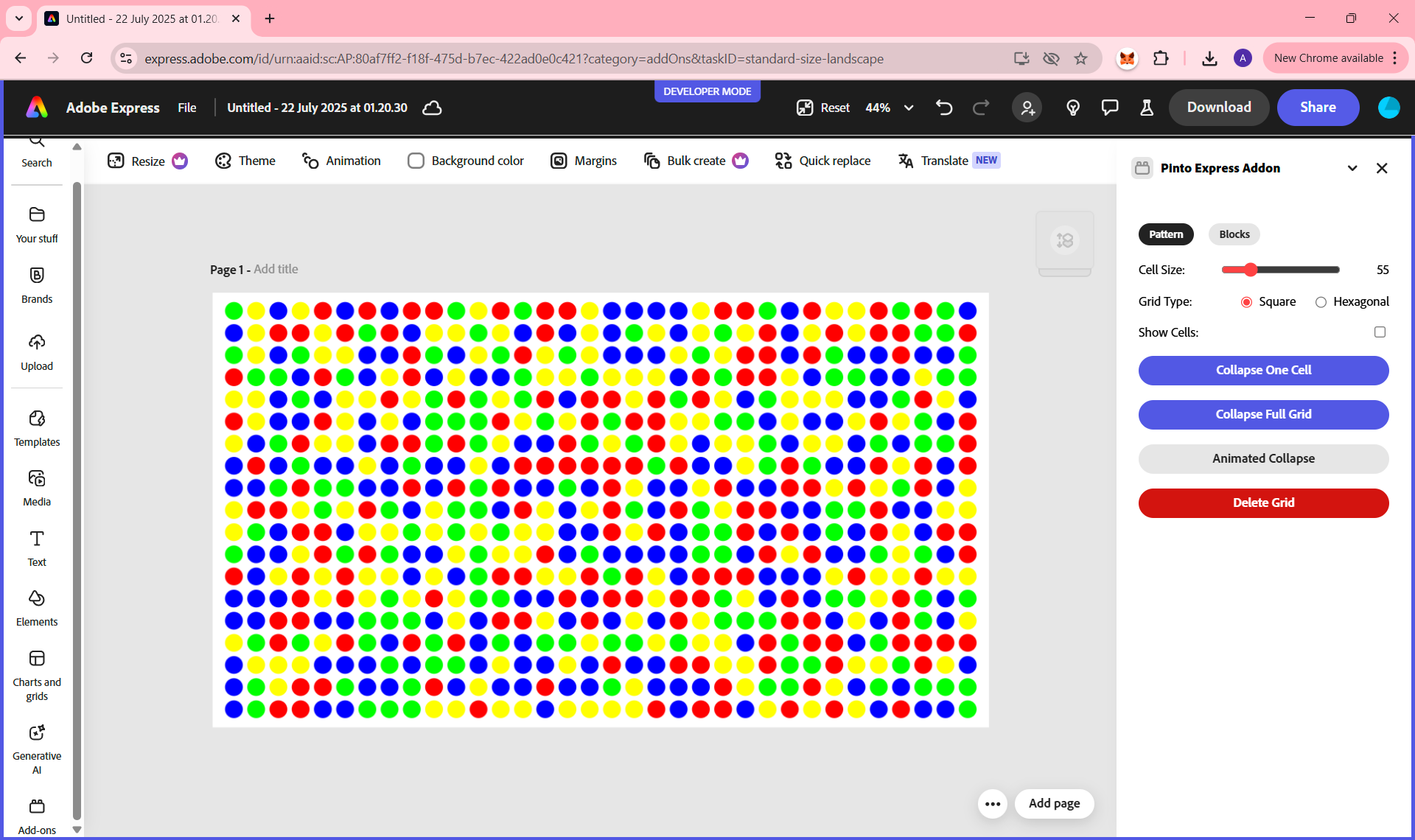Open Elements in the left sidebar

pos(37,607)
